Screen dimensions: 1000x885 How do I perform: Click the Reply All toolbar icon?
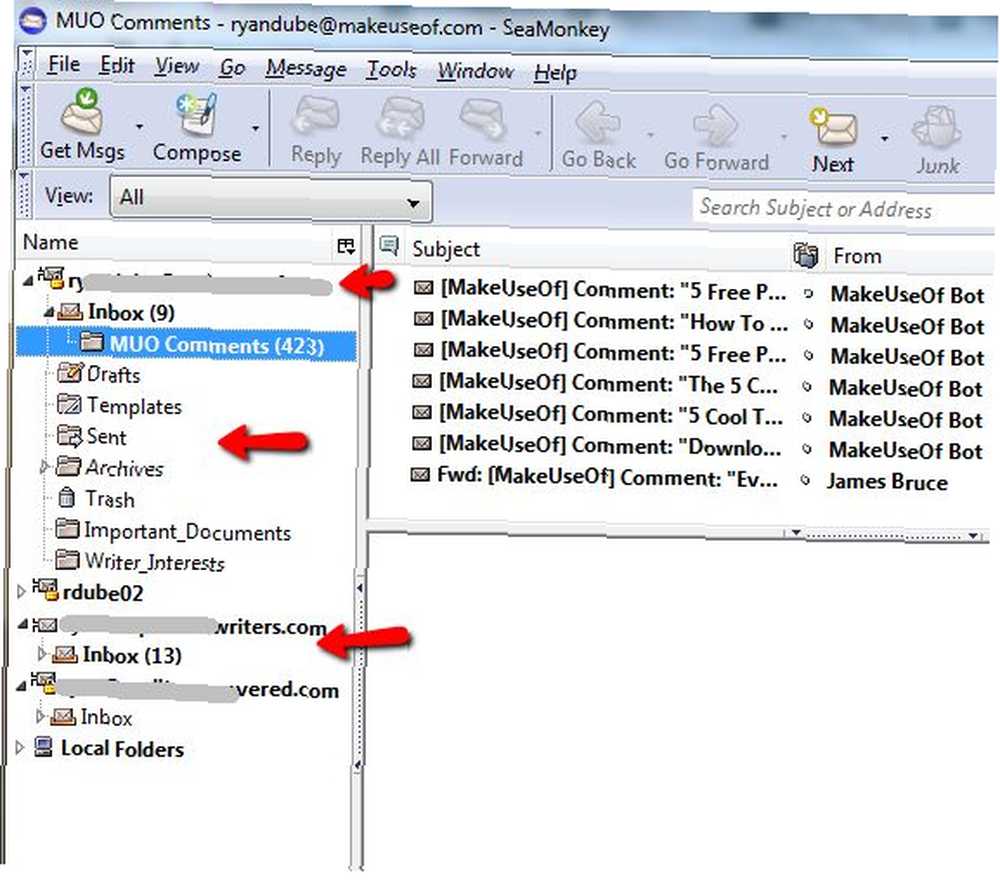pos(400,119)
